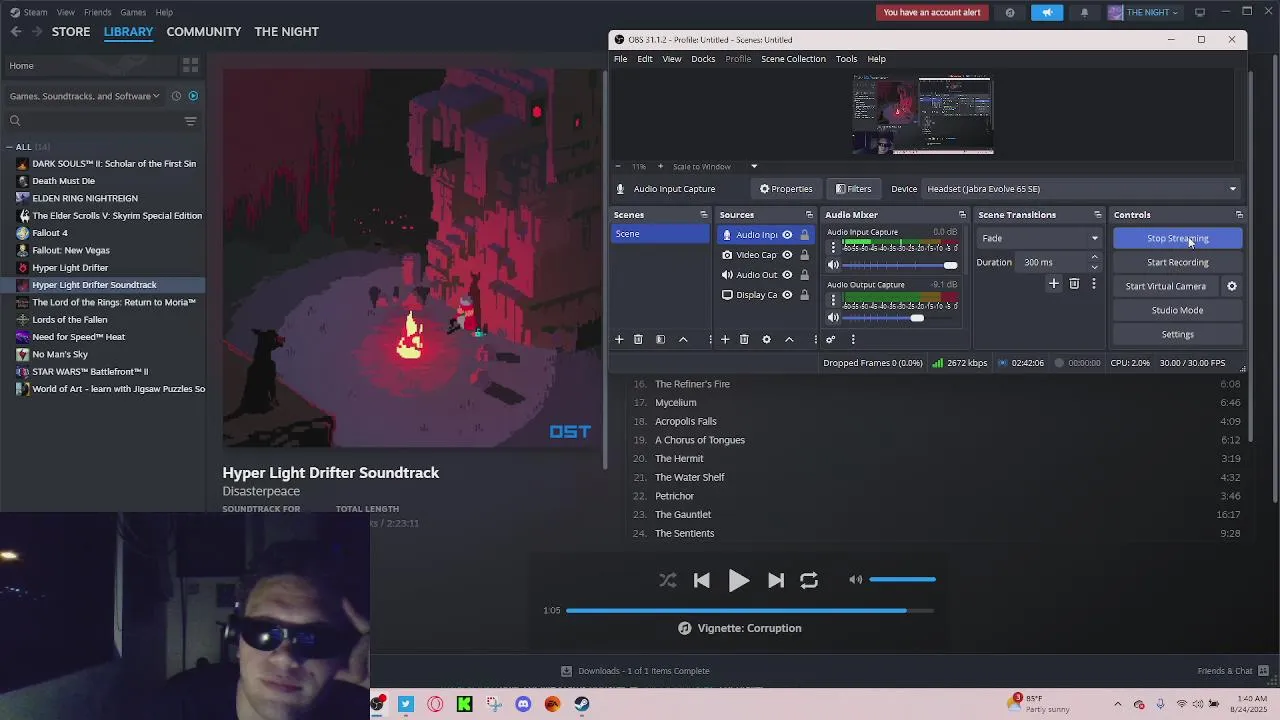
Task: Open the Device dropdown for Jabra headset
Action: 1081,189
